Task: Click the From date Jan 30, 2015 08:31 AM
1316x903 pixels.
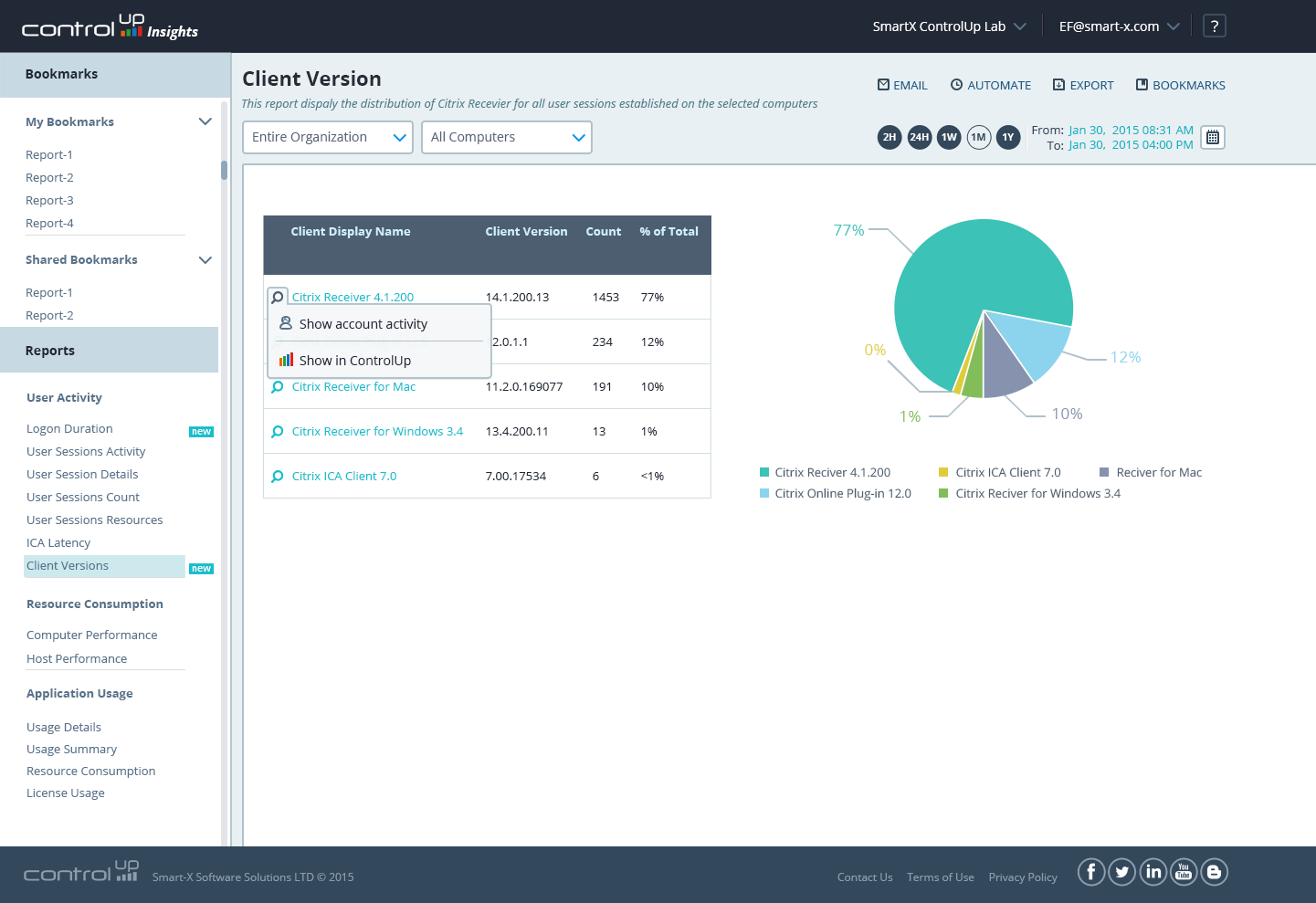Action: click(1131, 131)
